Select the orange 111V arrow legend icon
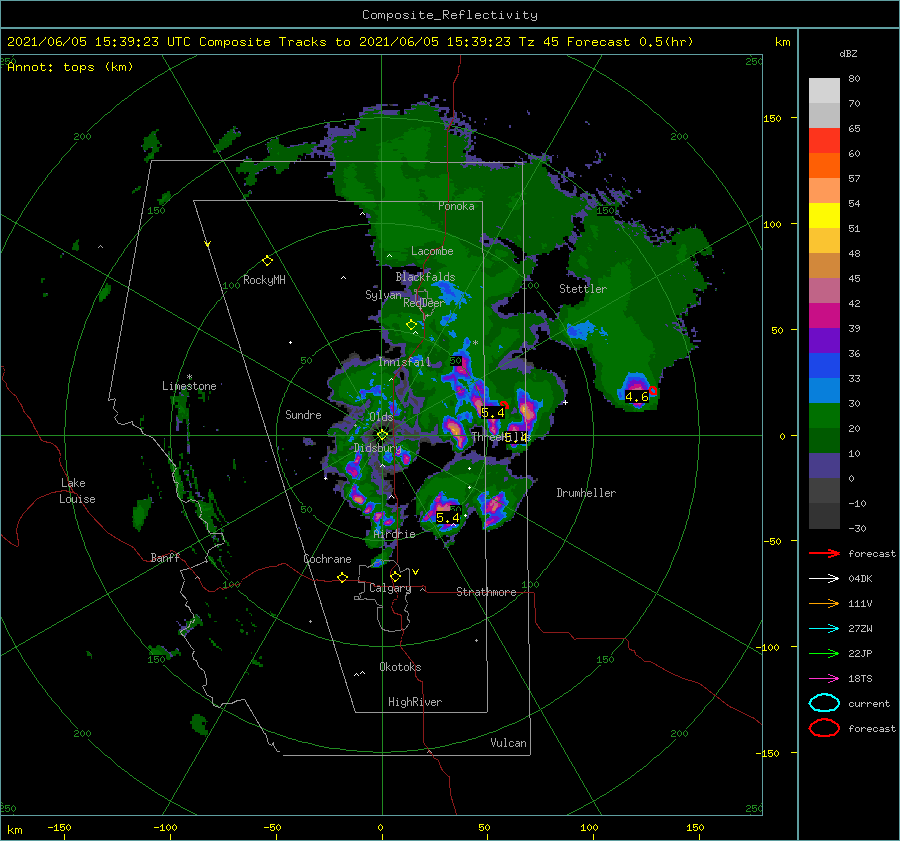 click(824, 603)
